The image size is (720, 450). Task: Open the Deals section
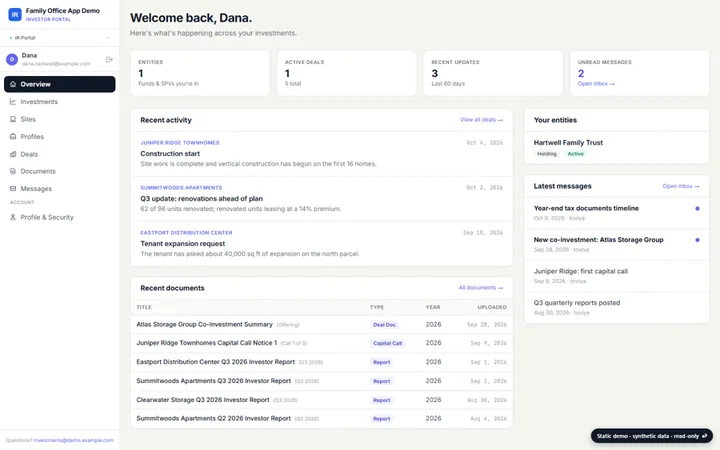coord(60,154)
